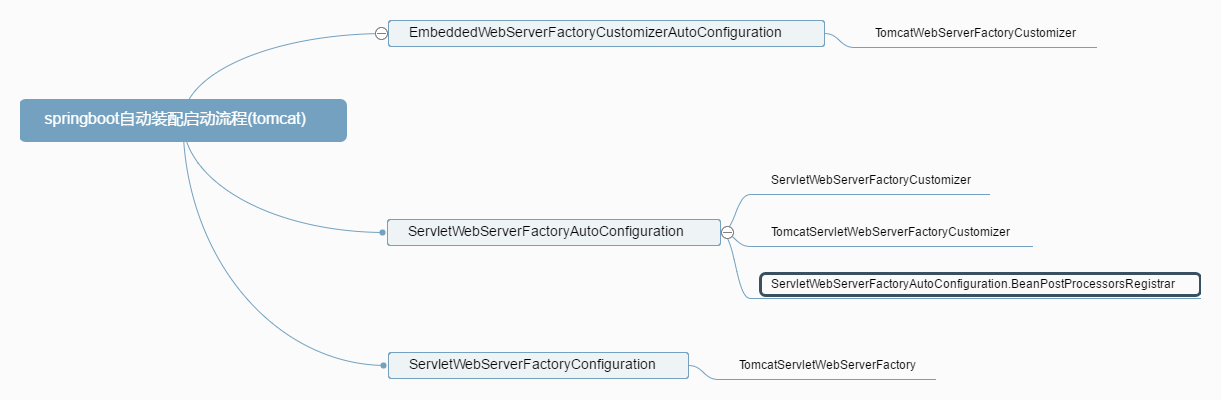The height and width of the screenshot is (400, 1221).
Task: Click the connector dot left of ServletWebServerFactoryConfiguration
Action: coord(383,365)
